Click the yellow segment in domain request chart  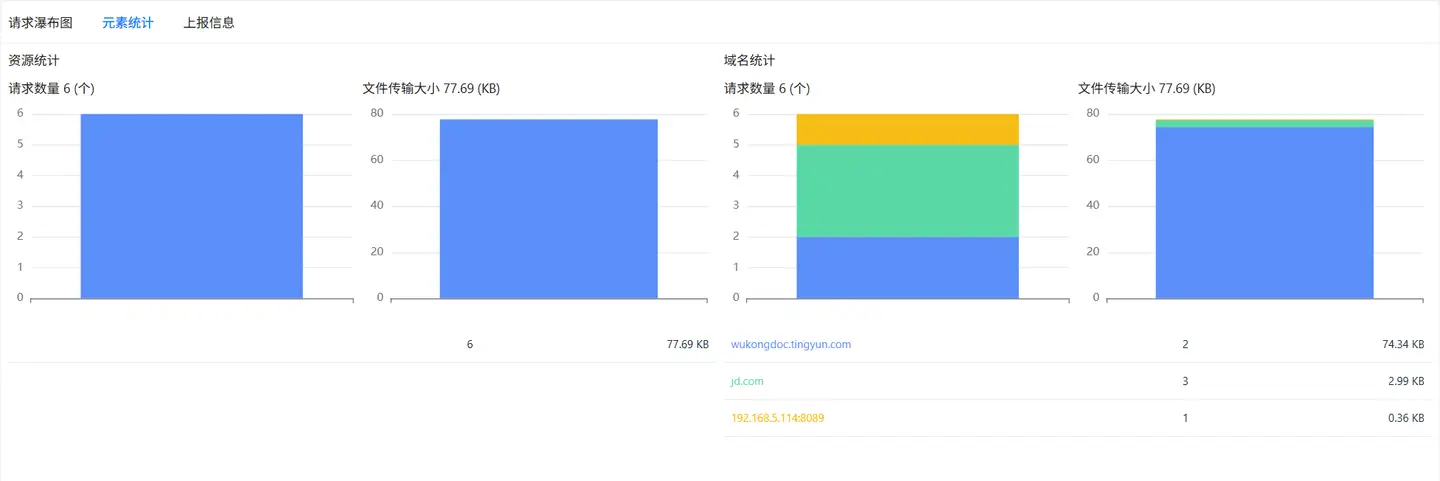tap(907, 129)
